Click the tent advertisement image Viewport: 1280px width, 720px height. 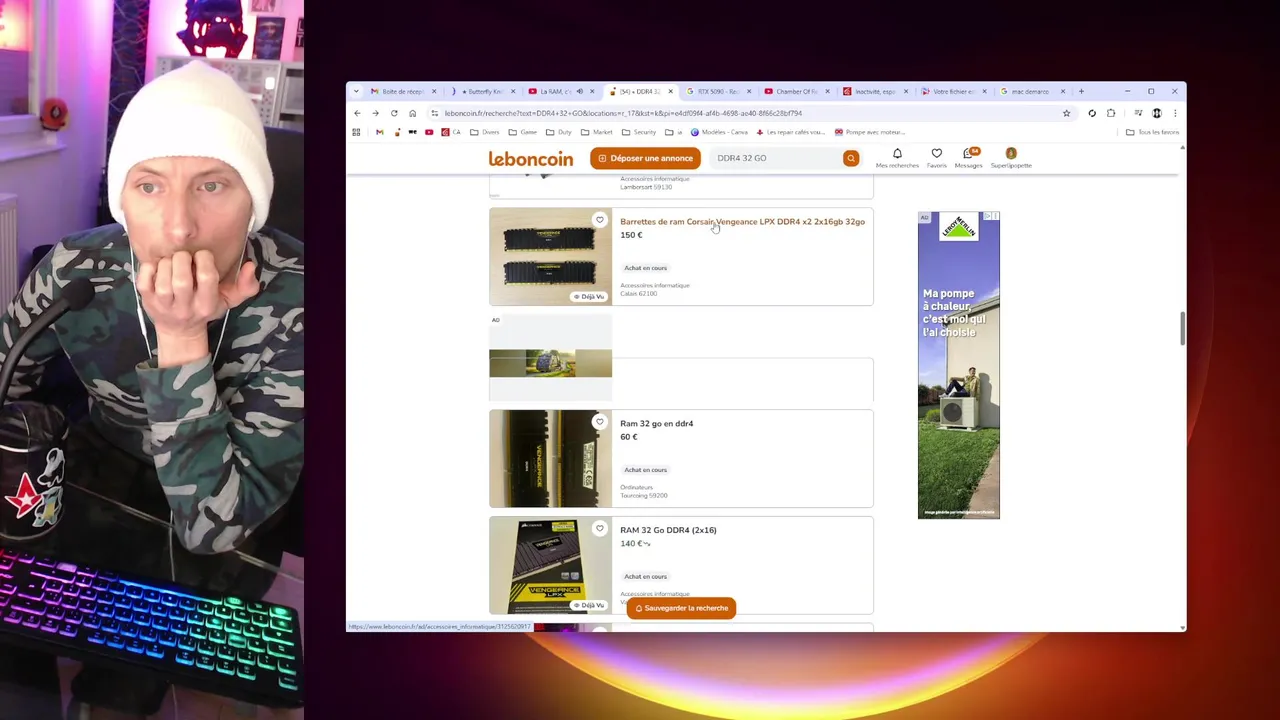[550, 363]
